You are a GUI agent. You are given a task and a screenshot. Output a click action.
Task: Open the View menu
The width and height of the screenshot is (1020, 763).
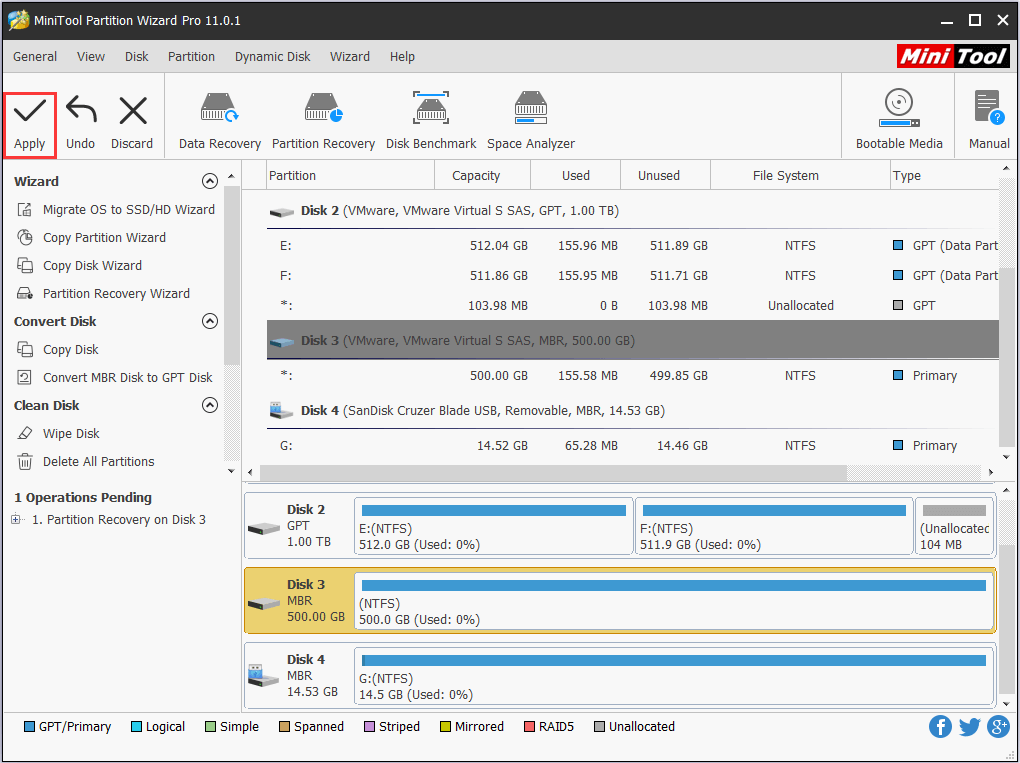[x=90, y=57]
